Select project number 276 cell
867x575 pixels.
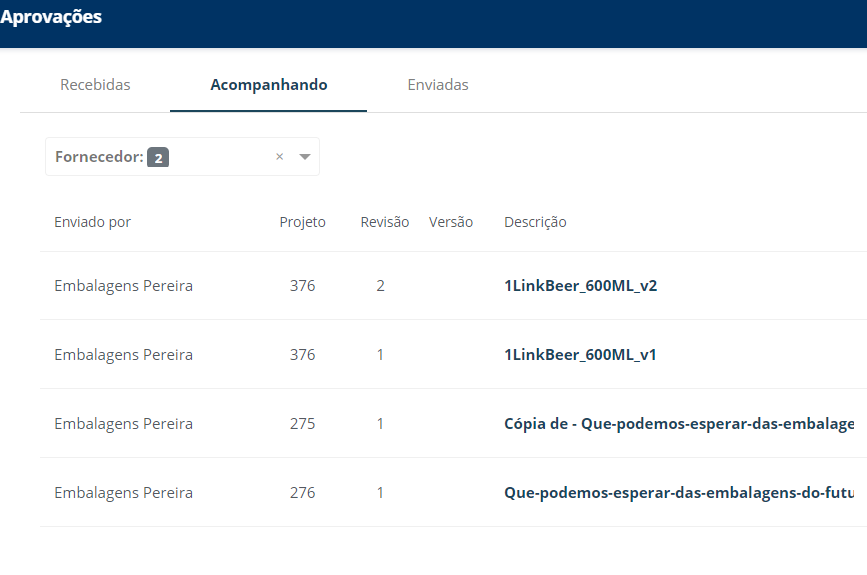302,493
